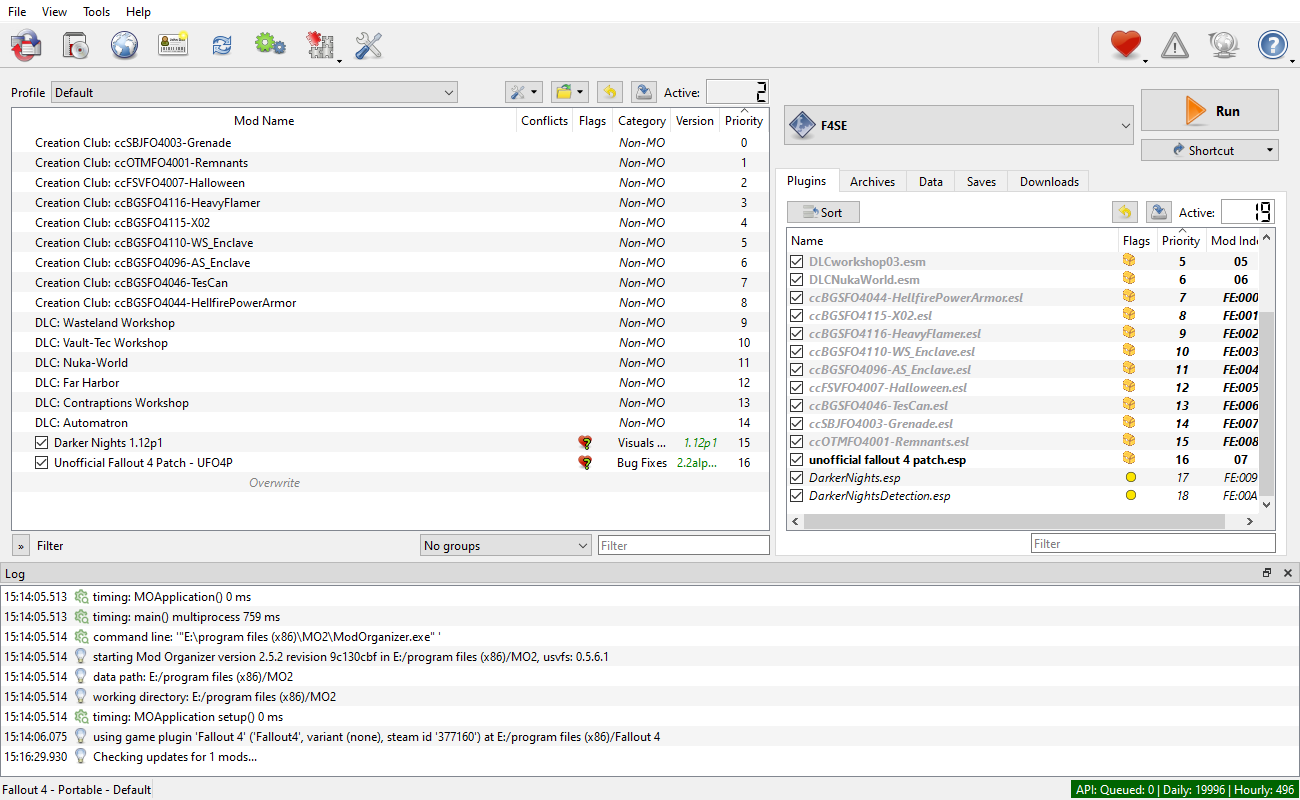The width and height of the screenshot is (1300, 800).
Task: Expand the Filter panel with » button
Action: click(21, 546)
